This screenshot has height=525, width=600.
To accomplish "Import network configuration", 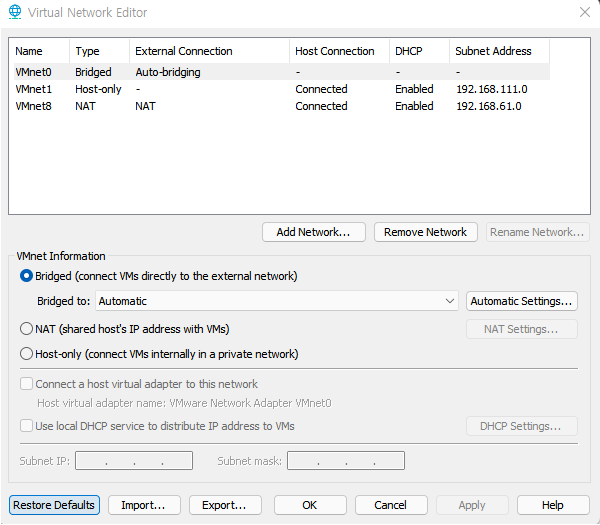I will coord(144,505).
